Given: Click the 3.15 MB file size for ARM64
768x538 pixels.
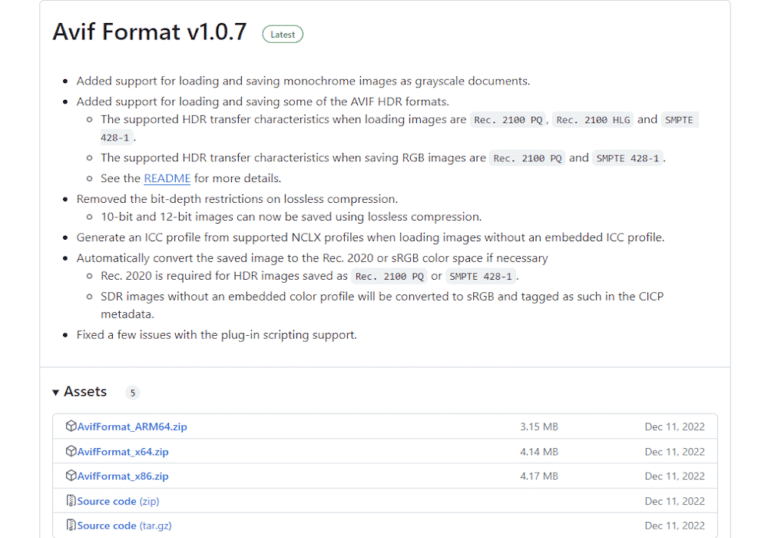Looking at the screenshot, I should coord(539,427).
